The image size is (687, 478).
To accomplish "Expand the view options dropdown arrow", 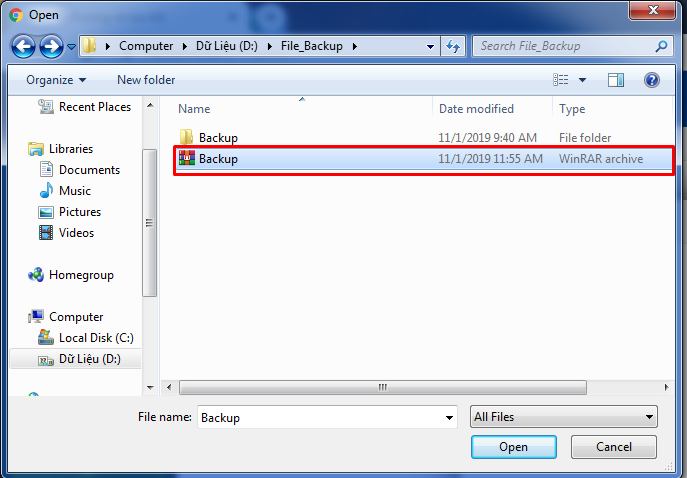I will [582, 80].
